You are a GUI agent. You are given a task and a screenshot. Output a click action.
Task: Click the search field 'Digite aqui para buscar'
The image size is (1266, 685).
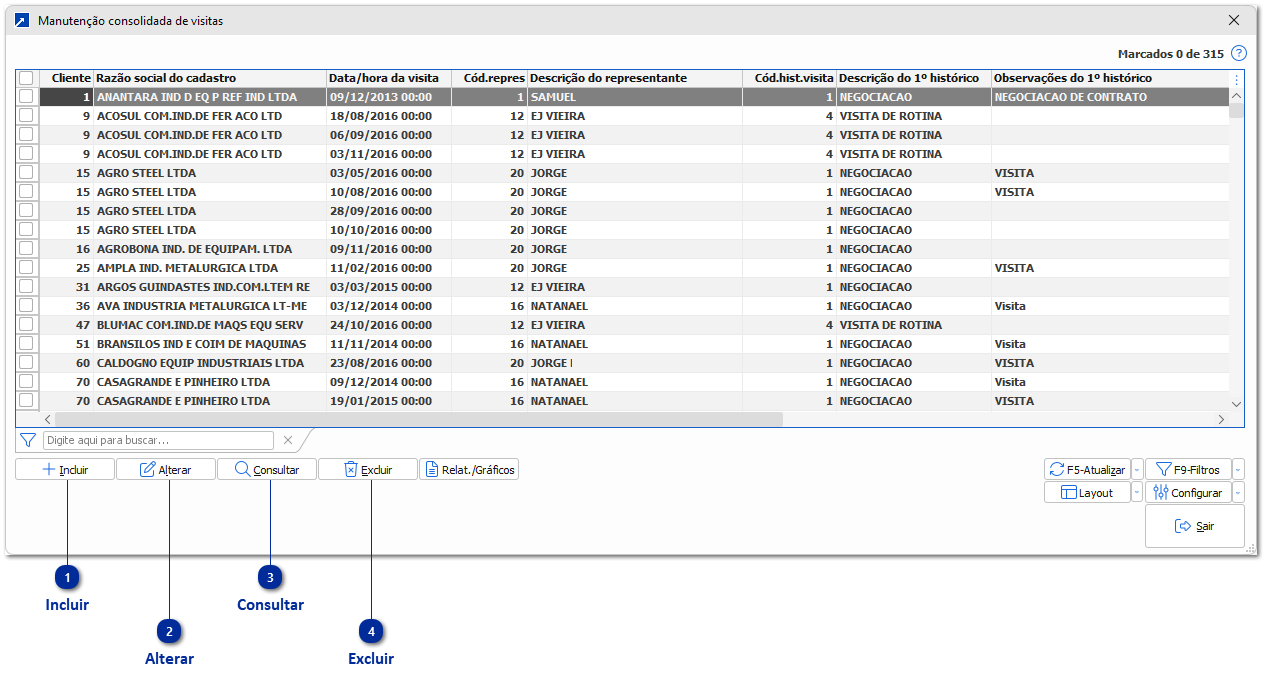158,440
